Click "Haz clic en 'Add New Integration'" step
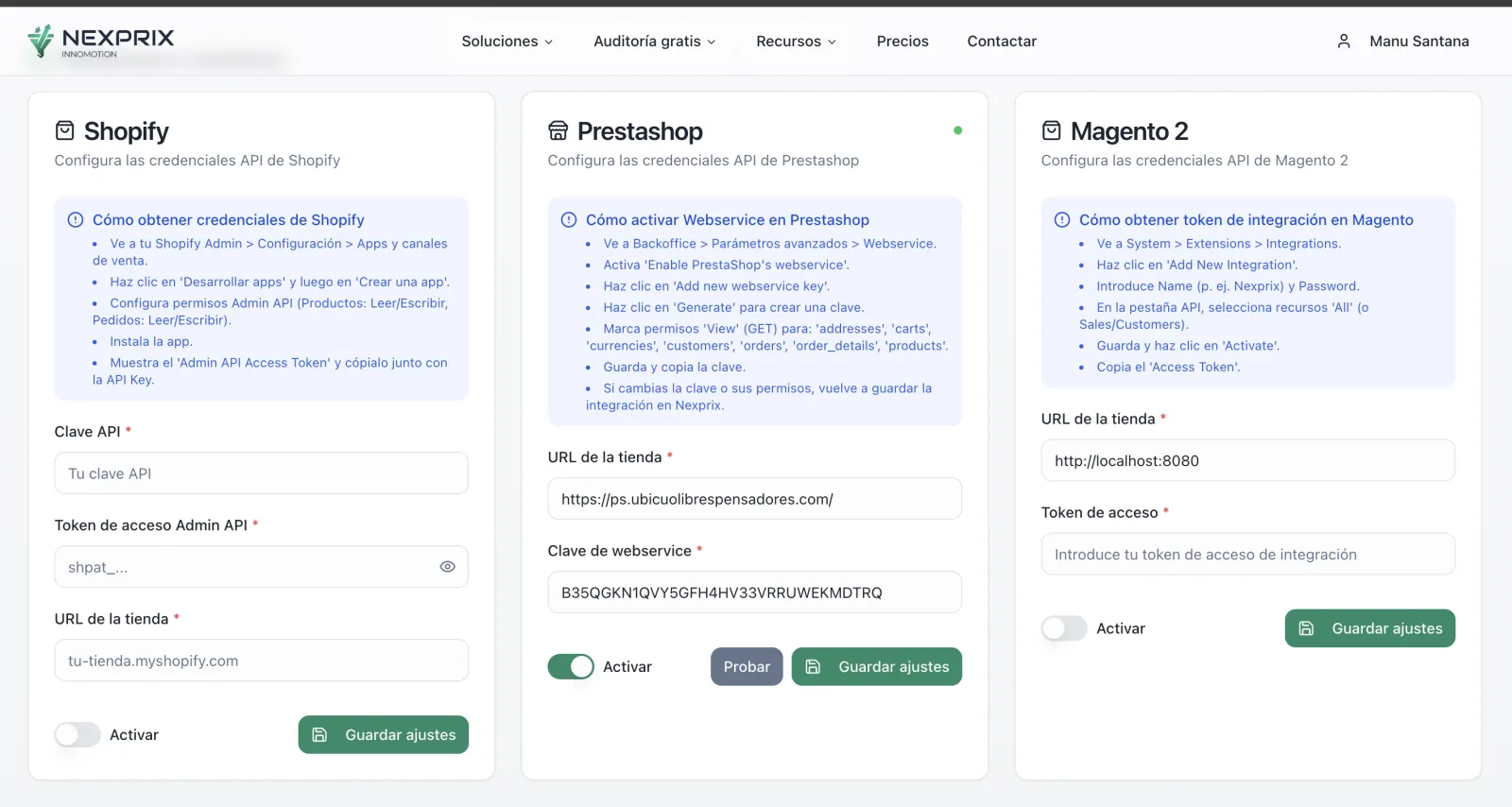Screen dimensions: 1512x807 pyautogui.click(x=1197, y=266)
